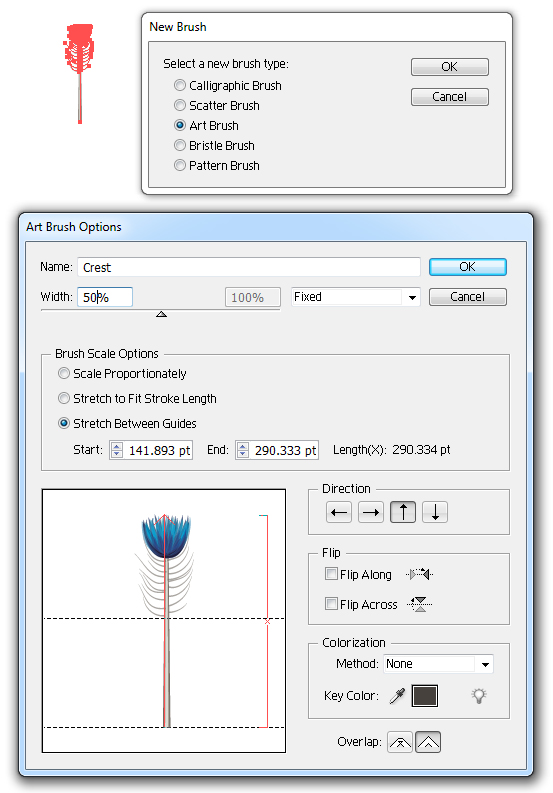The image size is (553, 793).
Task: Choose the second Overlap option button
Action: [x=428, y=742]
